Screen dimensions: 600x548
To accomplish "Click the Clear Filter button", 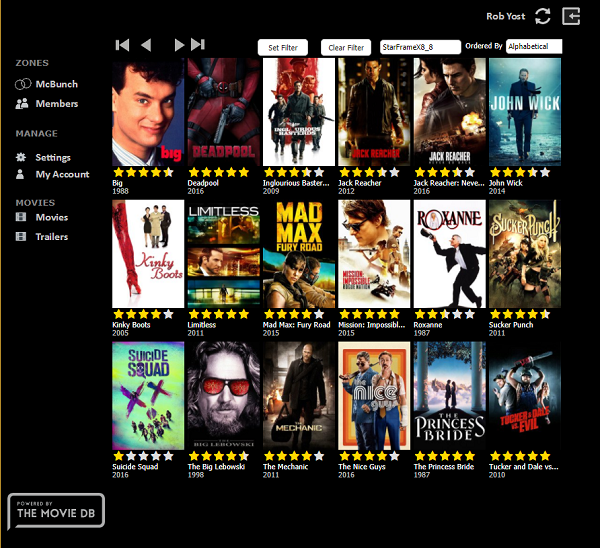I will tap(346, 47).
